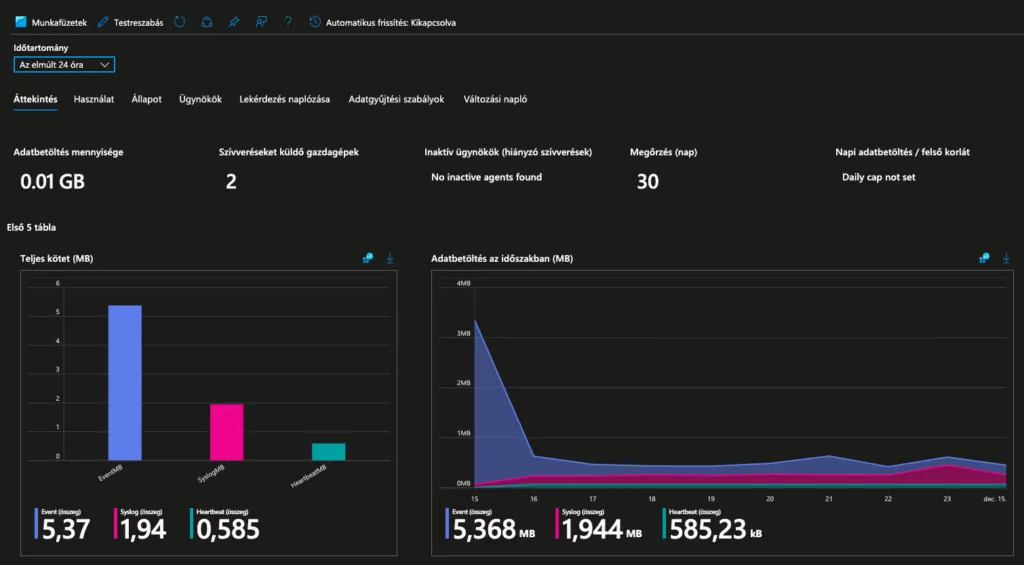Switch to the Ügynökök tab
The width and height of the screenshot is (1024, 565).
point(200,99)
